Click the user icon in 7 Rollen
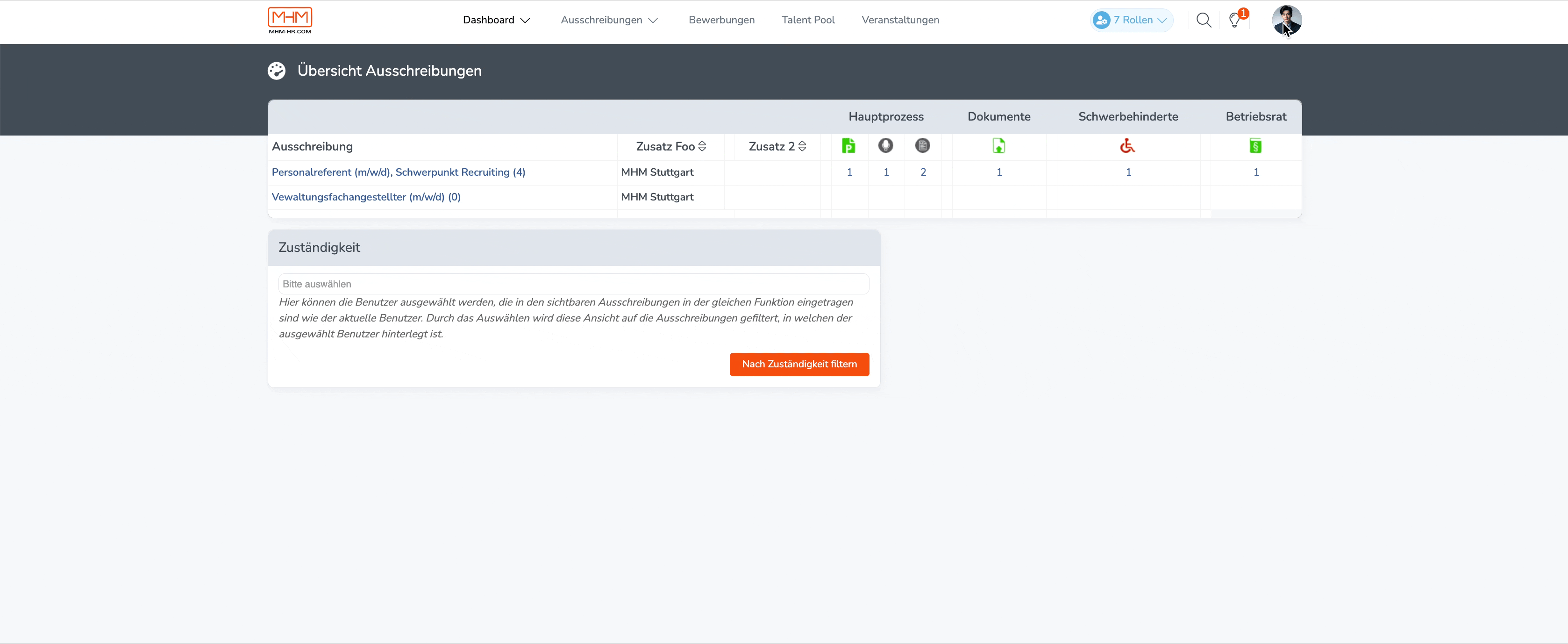 [1101, 20]
